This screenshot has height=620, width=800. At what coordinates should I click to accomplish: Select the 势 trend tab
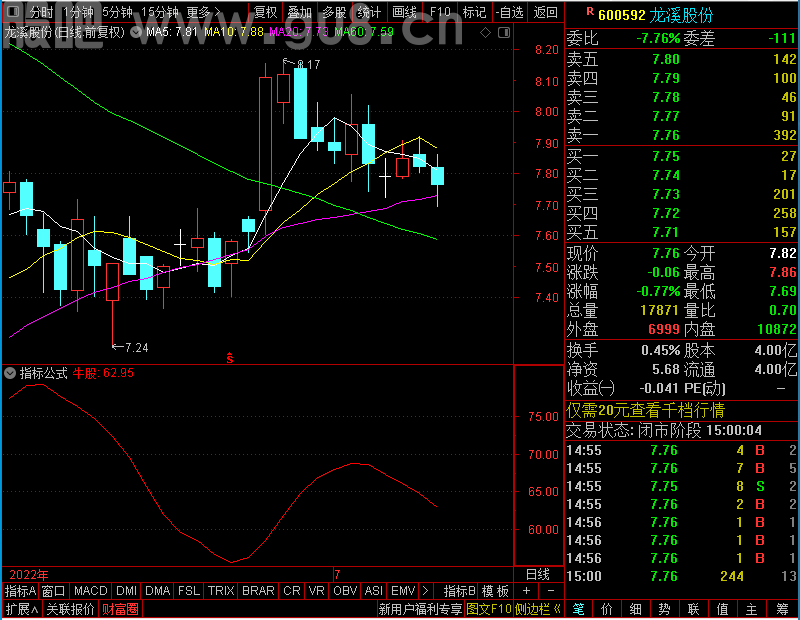664,609
